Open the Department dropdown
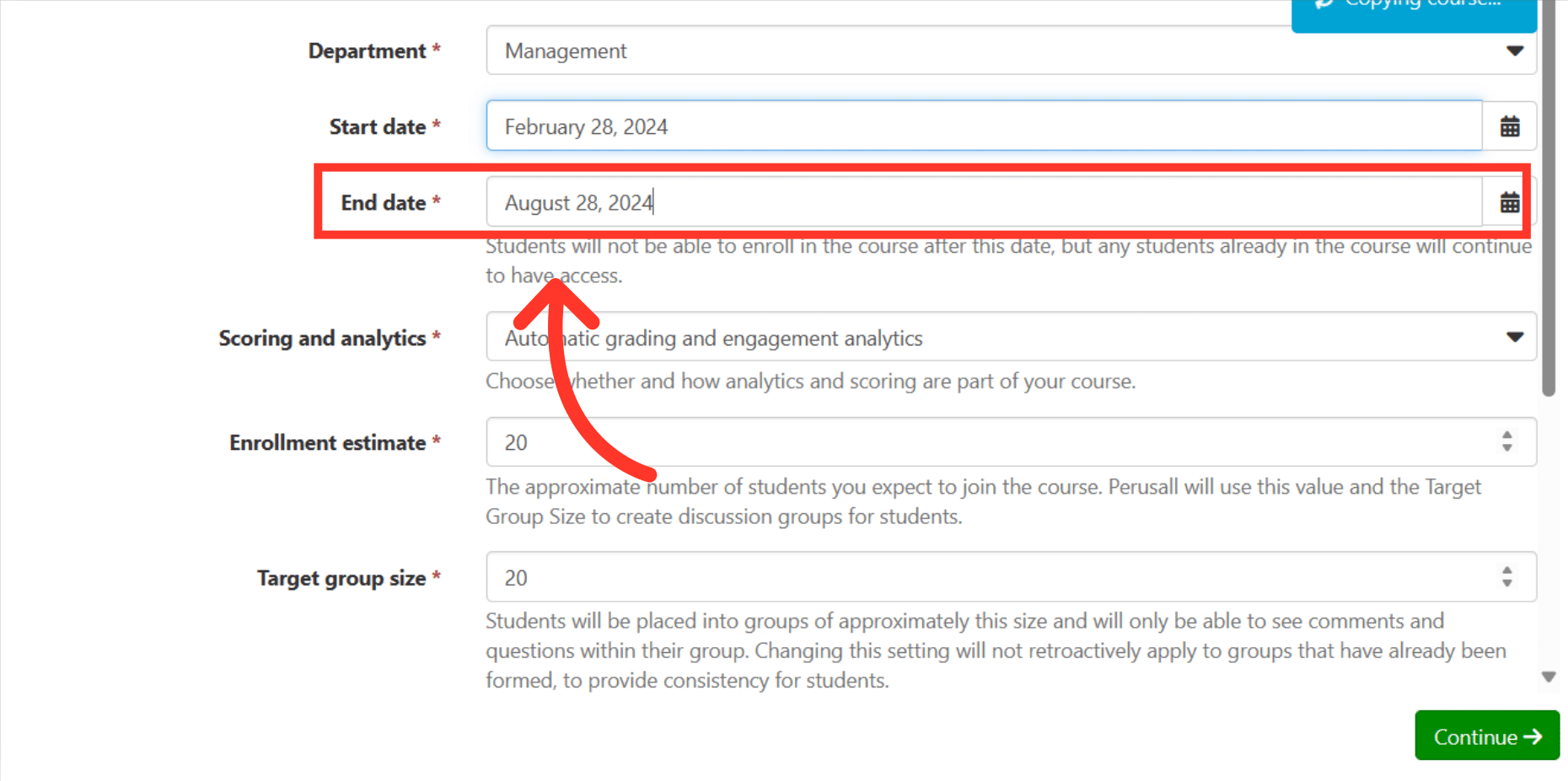Screen dimensions: 1568x781 [x=1515, y=51]
